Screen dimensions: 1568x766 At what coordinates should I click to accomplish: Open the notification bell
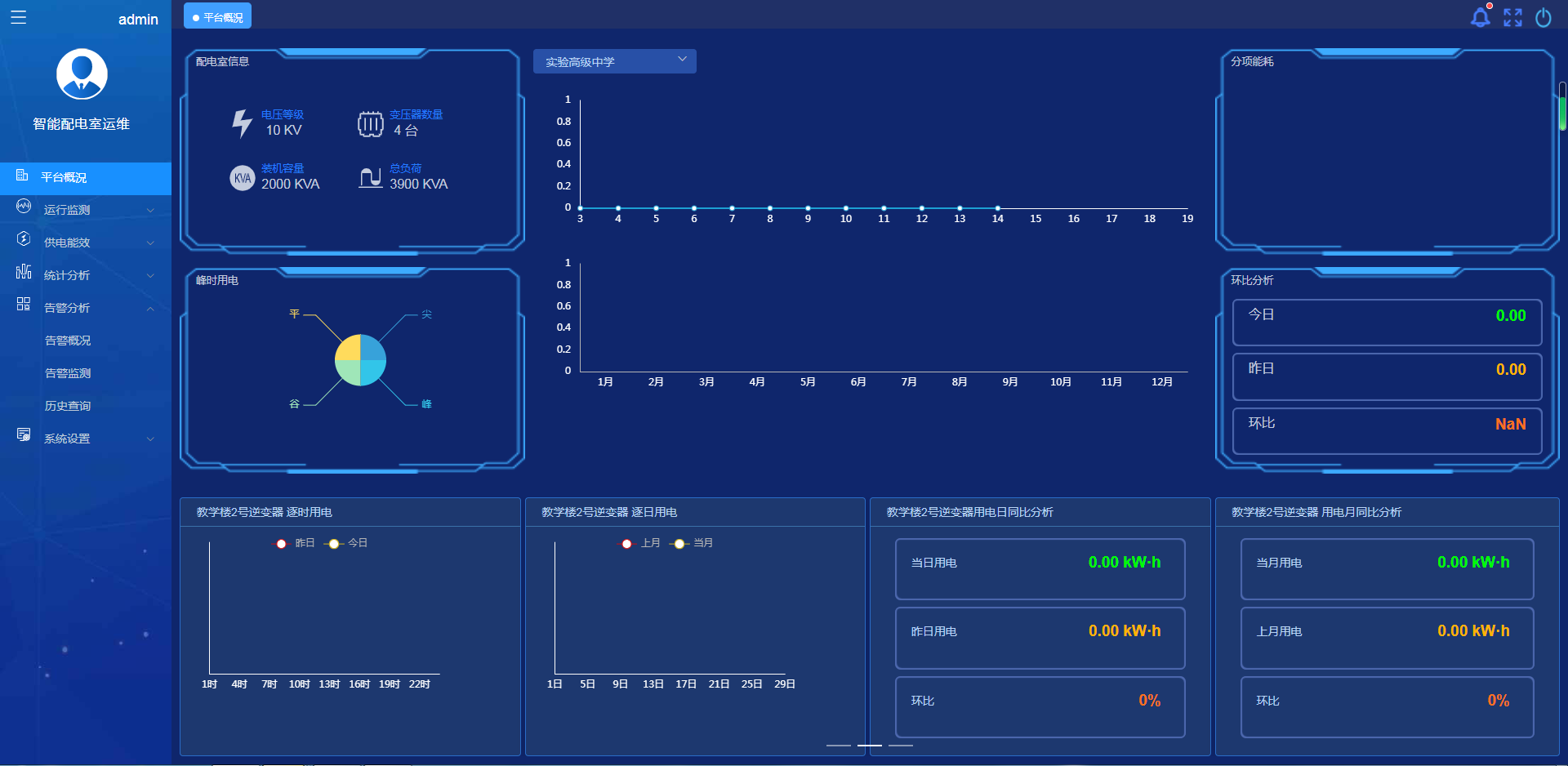click(x=1481, y=17)
